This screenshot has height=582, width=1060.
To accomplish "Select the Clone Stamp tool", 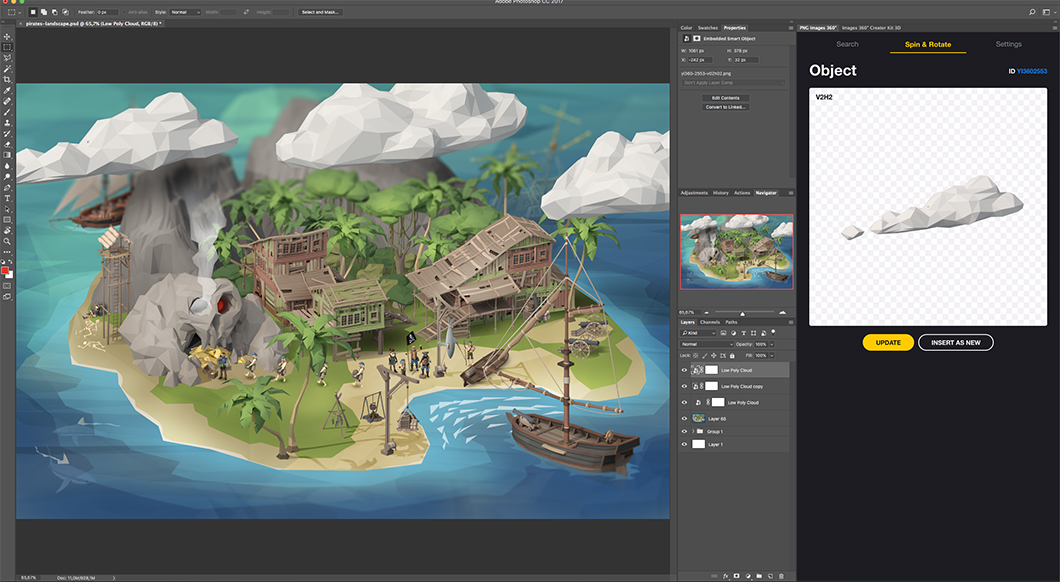I will pyautogui.click(x=7, y=123).
